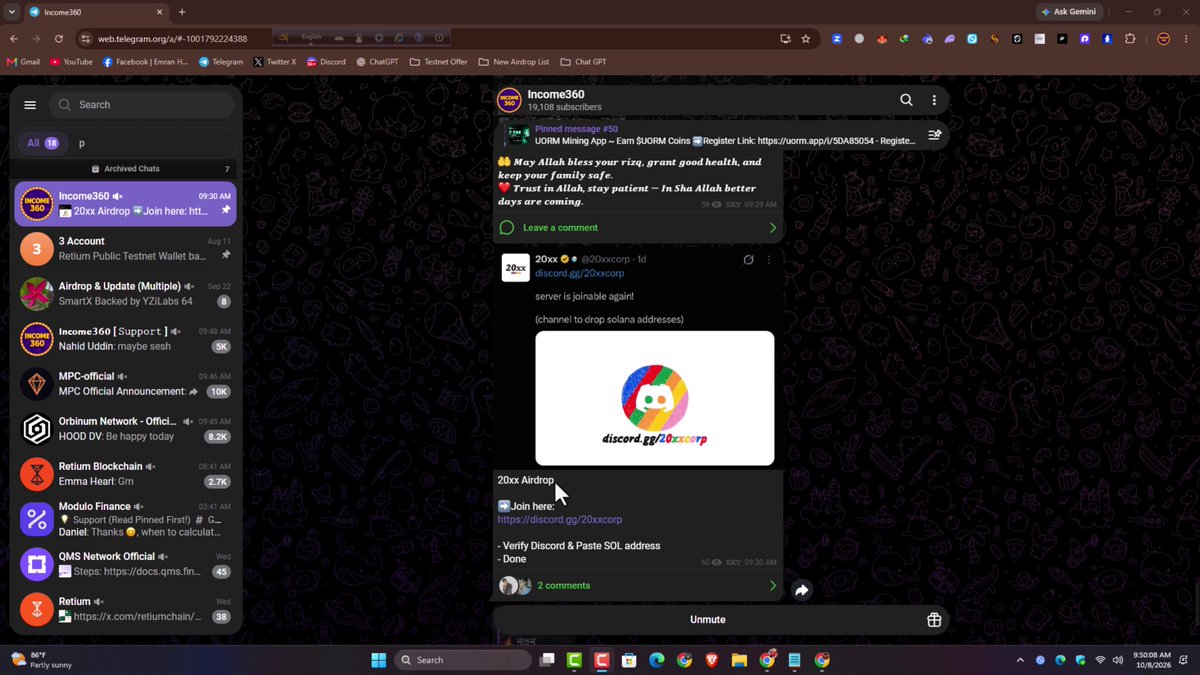The width and height of the screenshot is (1200, 675).
Task: Open the Retium Blockchain chat
Action: (126, 474)
